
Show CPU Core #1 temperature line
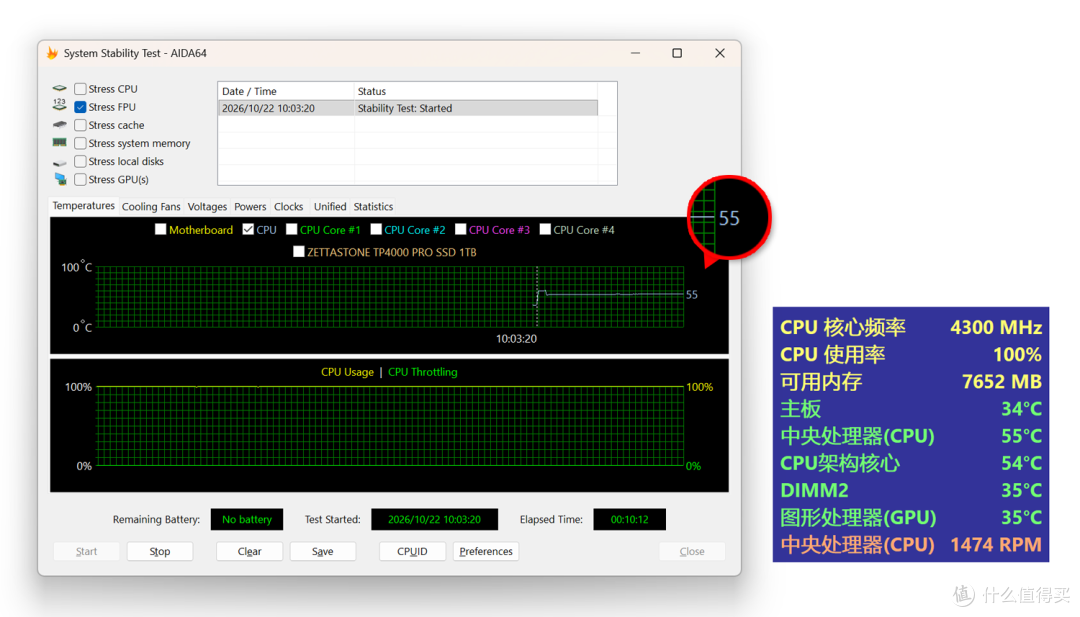pos(291,229)
